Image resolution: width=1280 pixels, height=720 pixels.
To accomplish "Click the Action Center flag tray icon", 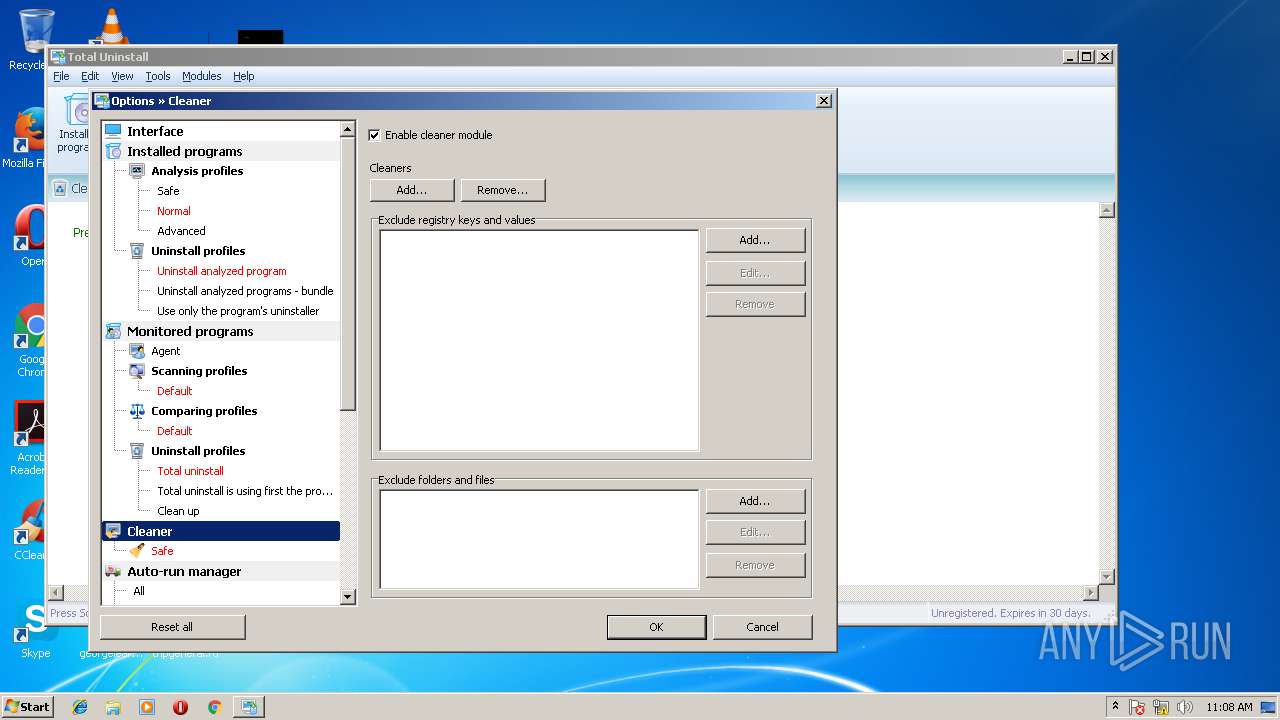I will point(1137,707).
